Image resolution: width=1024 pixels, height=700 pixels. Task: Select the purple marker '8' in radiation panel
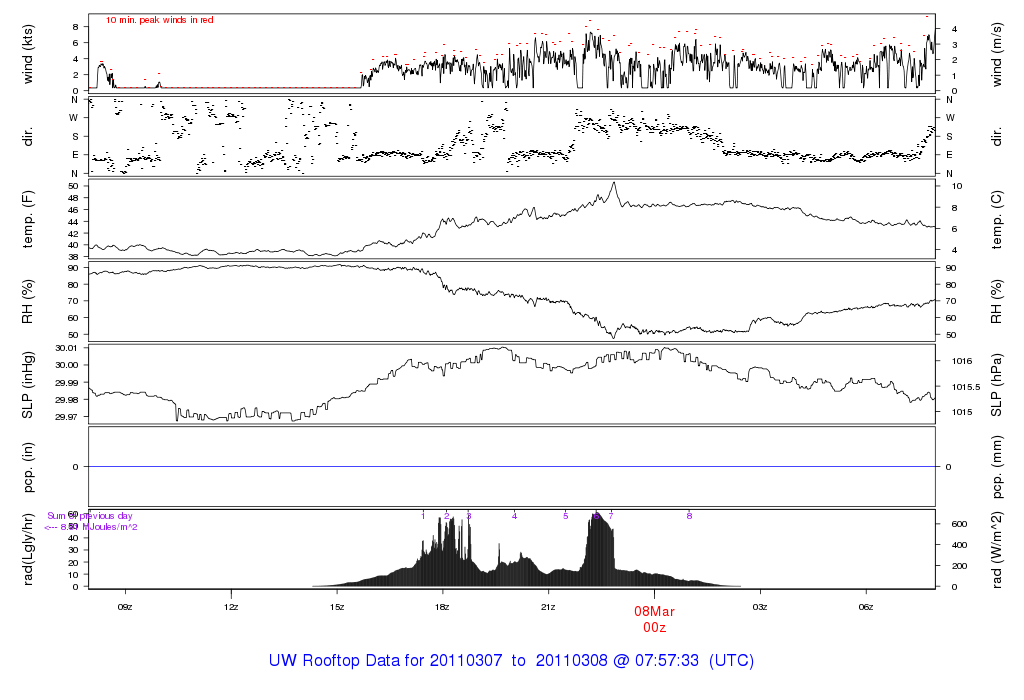coord(689,516)
